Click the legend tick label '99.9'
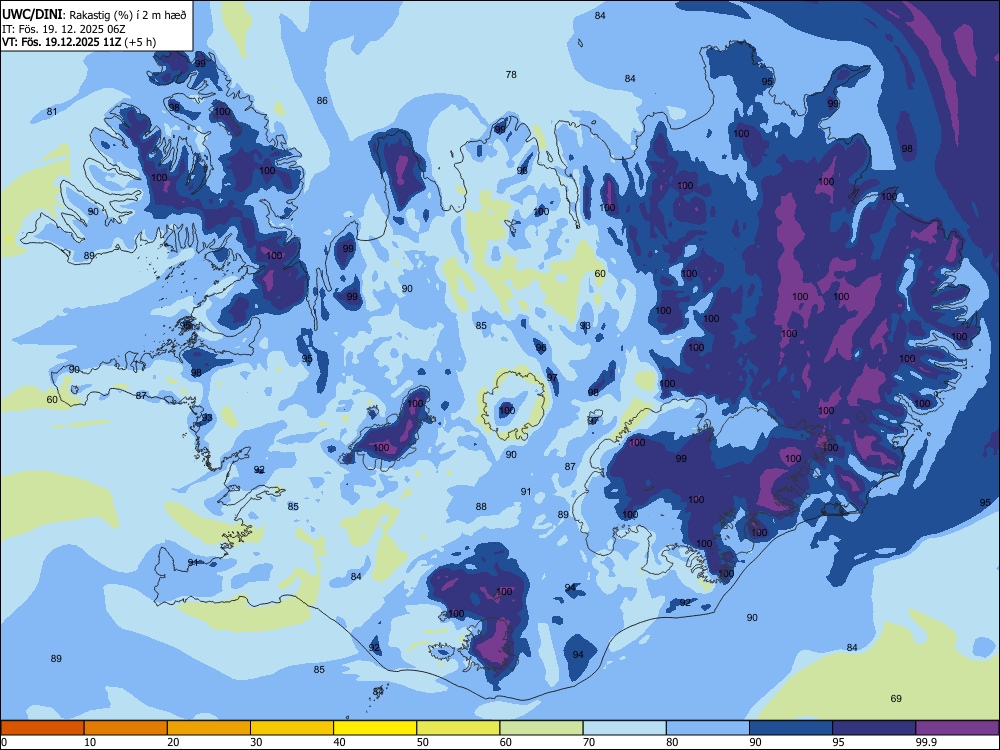Screen dimensions: 1000x750 [926, 742]
